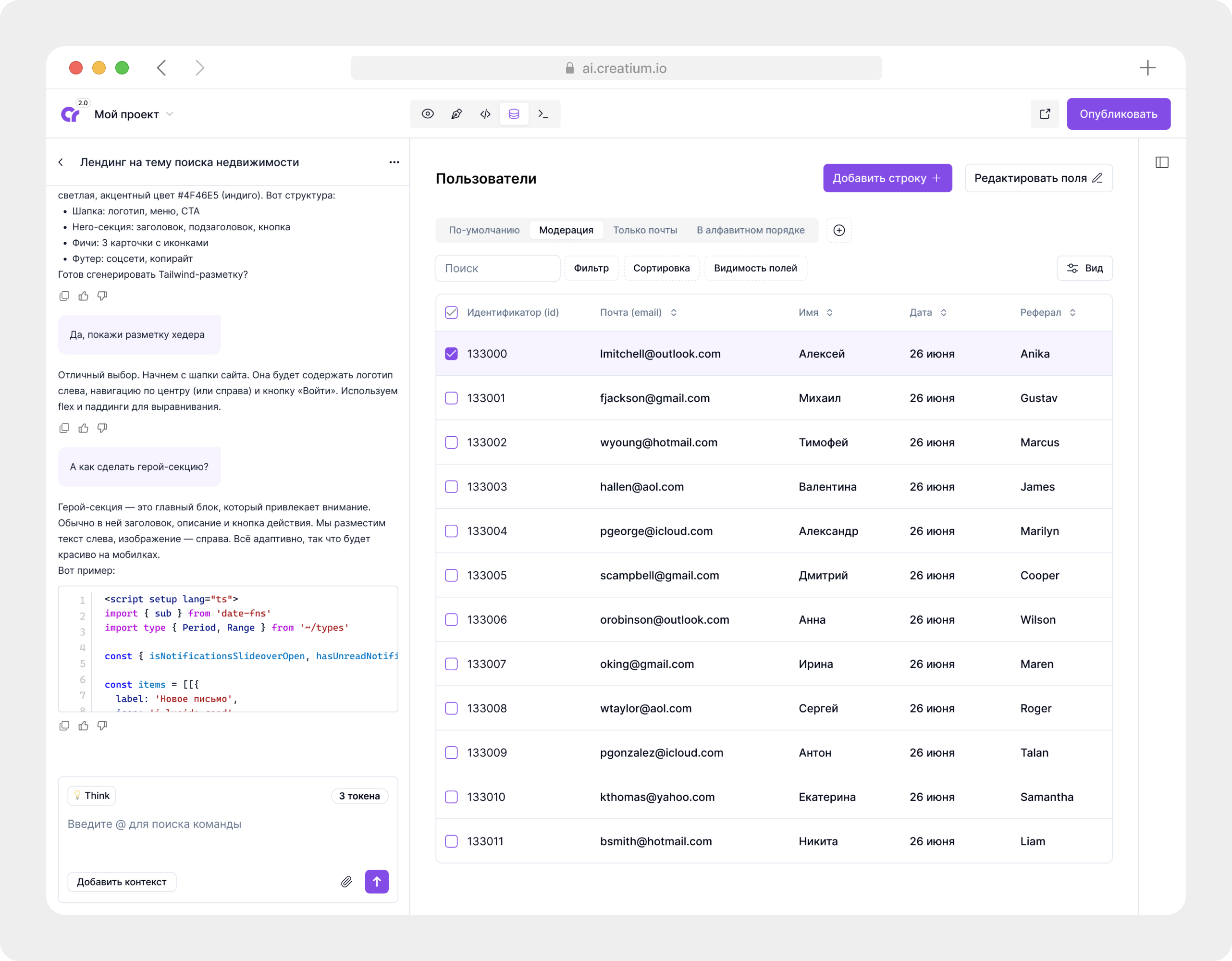The height and width of the screenshot is (961, 1232).
Task: Open Редактировать поля
Action: click(1038, 178)
